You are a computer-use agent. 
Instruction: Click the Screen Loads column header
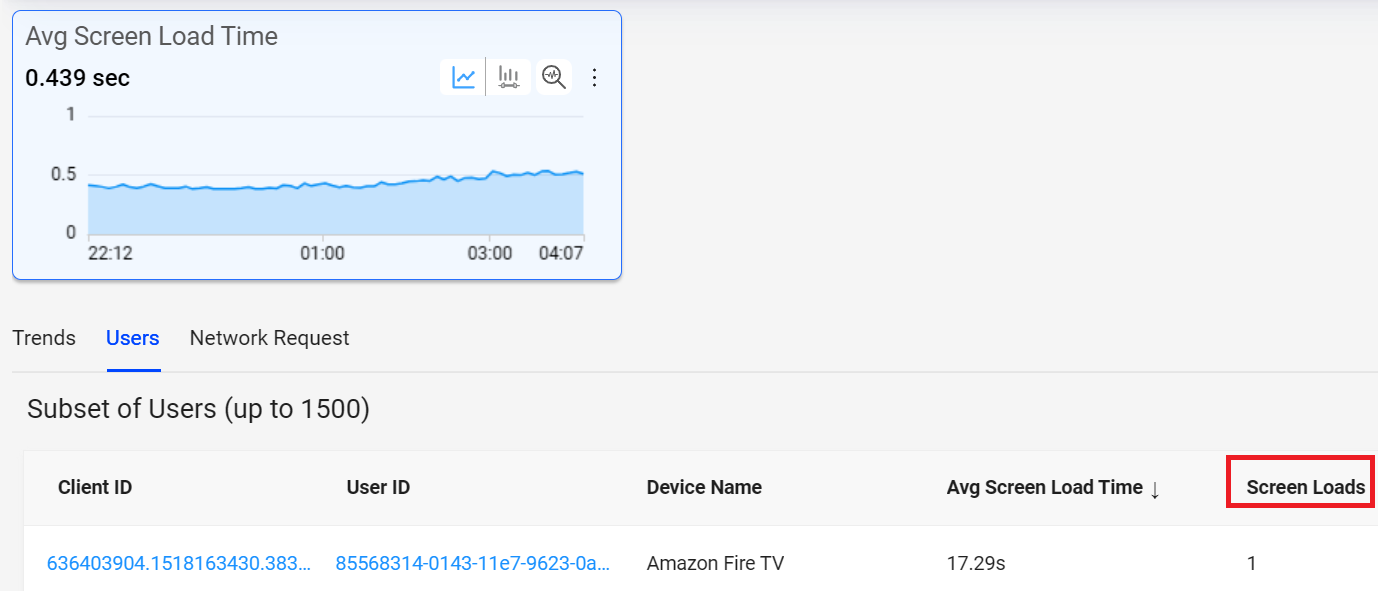[x=1305, y=488]
